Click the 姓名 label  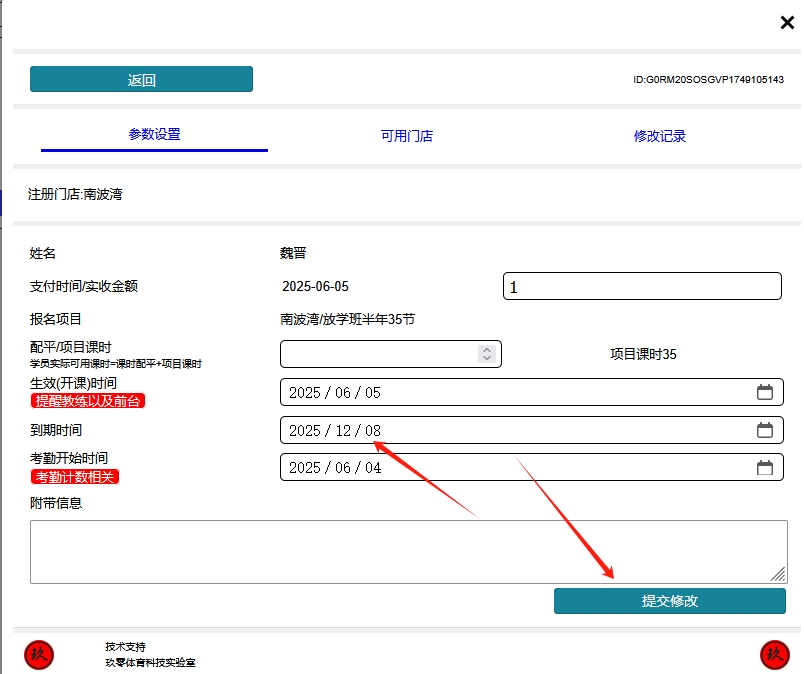click(x=43, y=253)
